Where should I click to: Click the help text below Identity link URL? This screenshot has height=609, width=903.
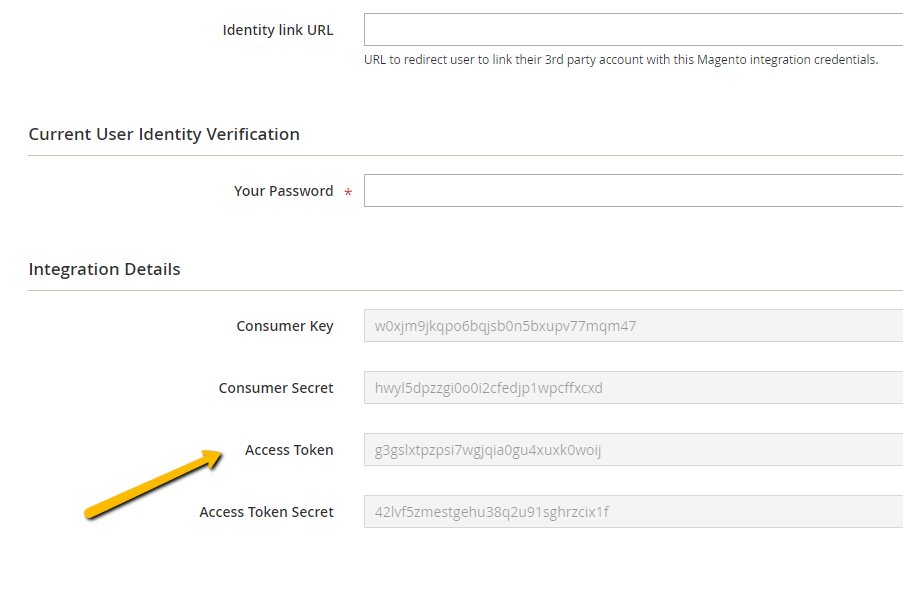[x=620, y=60]
